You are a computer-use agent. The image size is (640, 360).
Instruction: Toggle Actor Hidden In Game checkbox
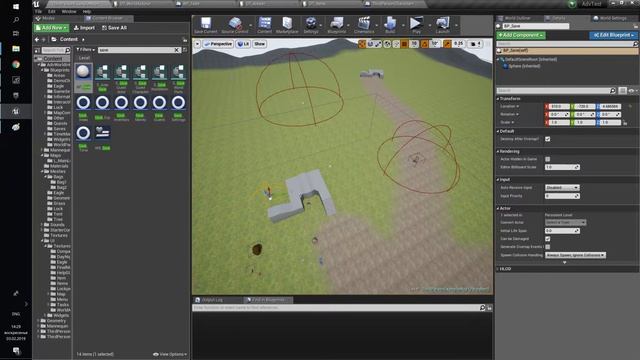click(x=547, y=159)
